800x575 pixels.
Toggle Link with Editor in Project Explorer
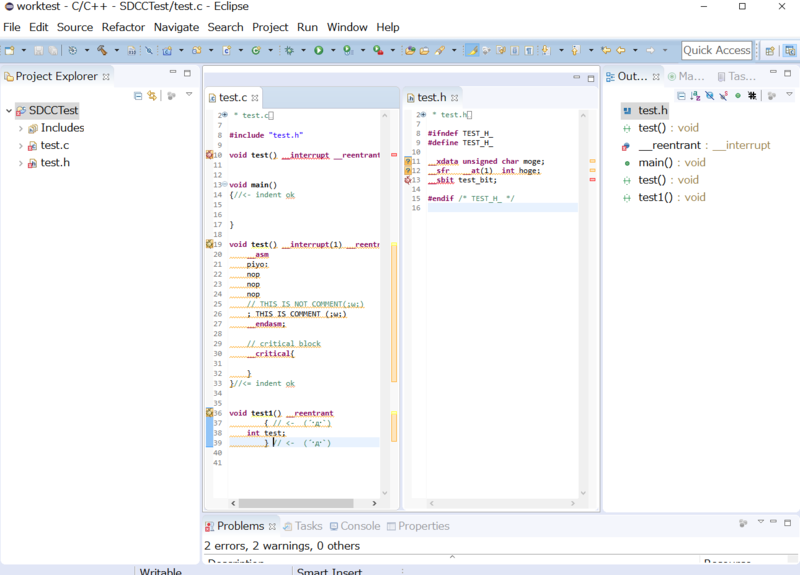pos(152,95)
